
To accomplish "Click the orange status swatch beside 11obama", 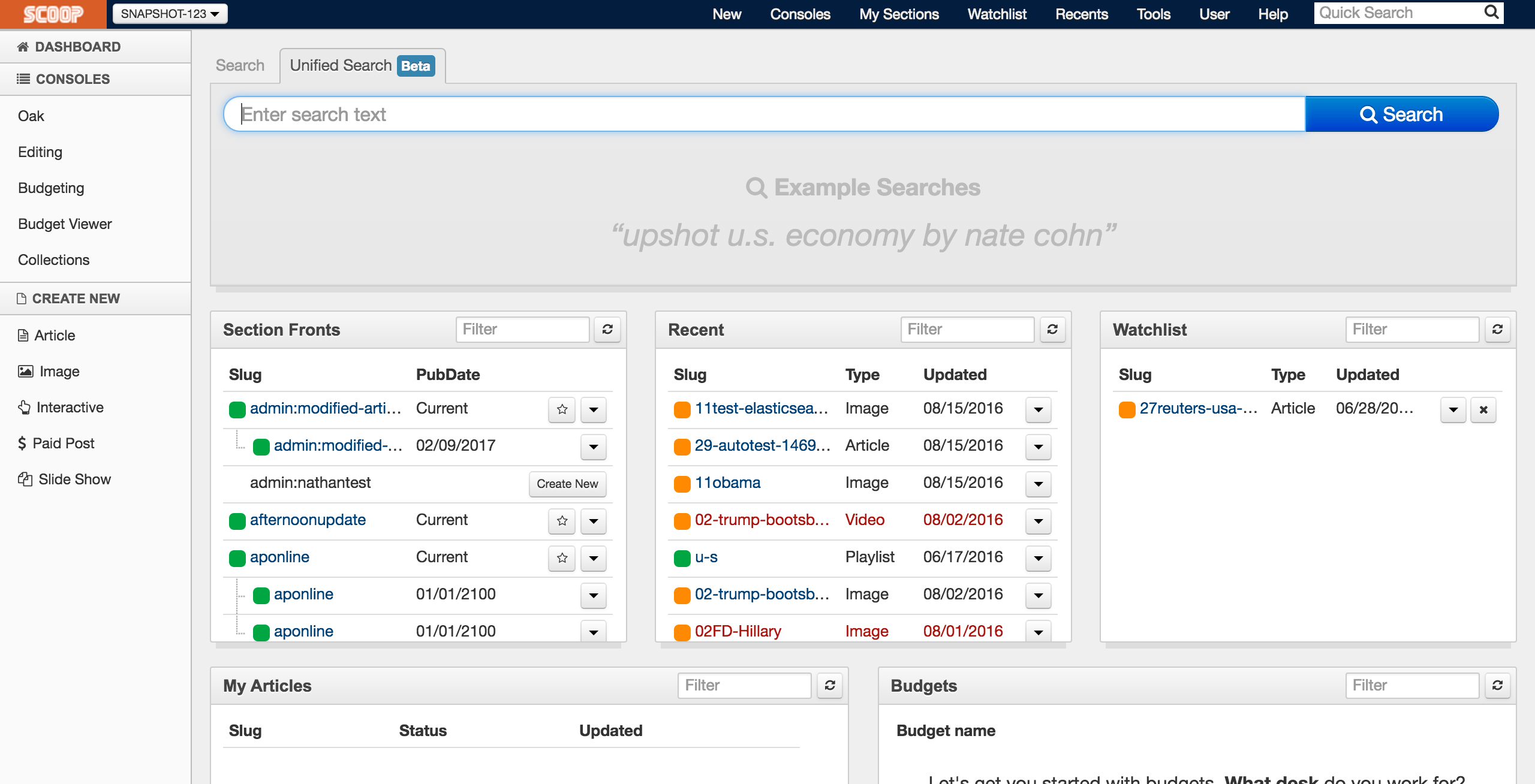I will [682, 484].
